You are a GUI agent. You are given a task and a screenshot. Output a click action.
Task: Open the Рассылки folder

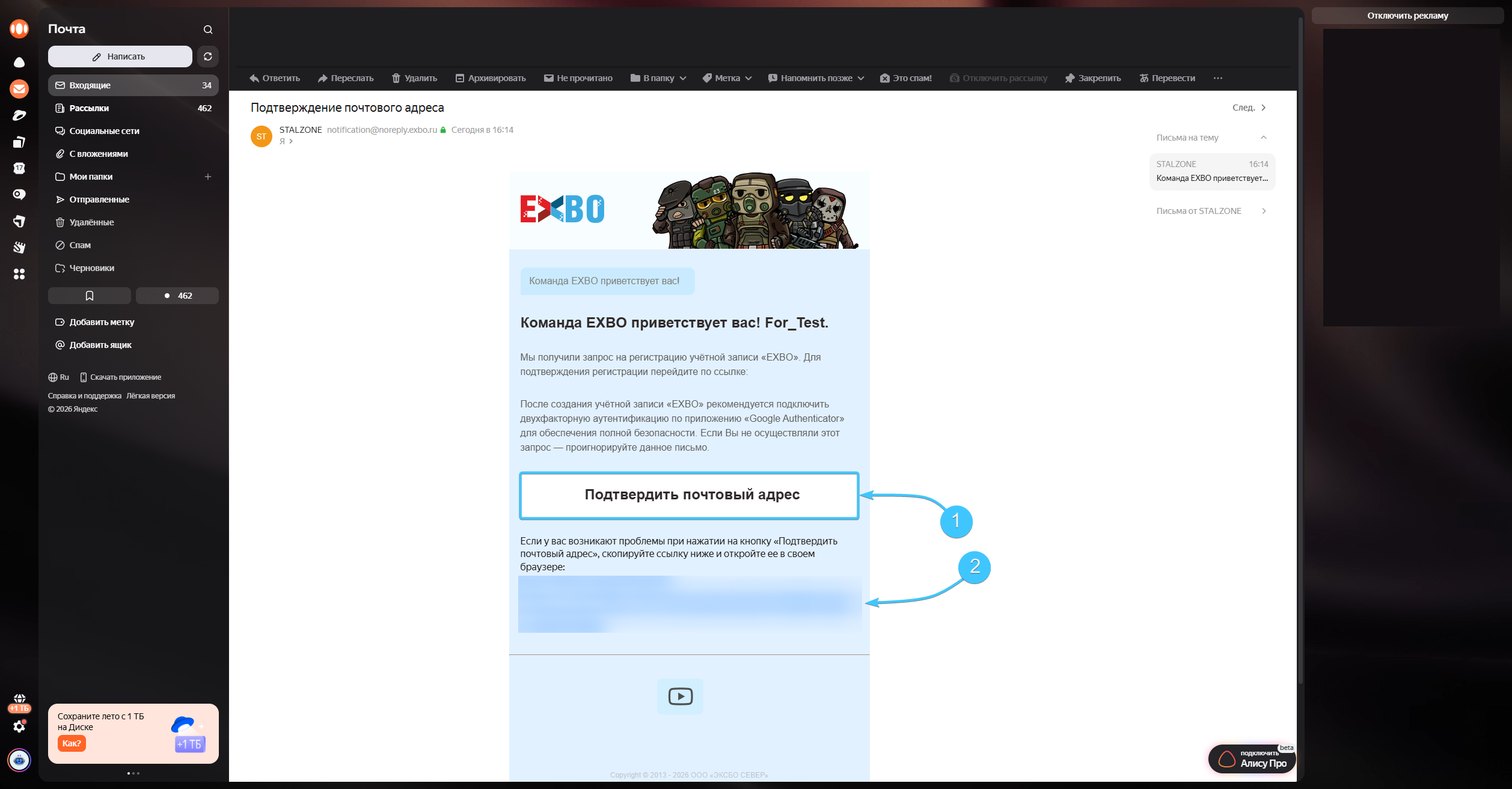pyautogui.click(x=133, y=108)
